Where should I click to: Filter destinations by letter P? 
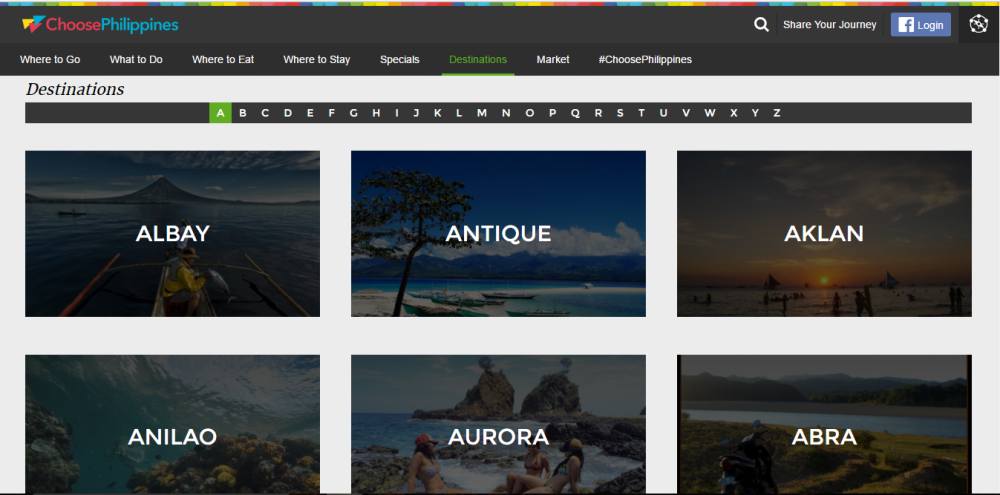552,113
